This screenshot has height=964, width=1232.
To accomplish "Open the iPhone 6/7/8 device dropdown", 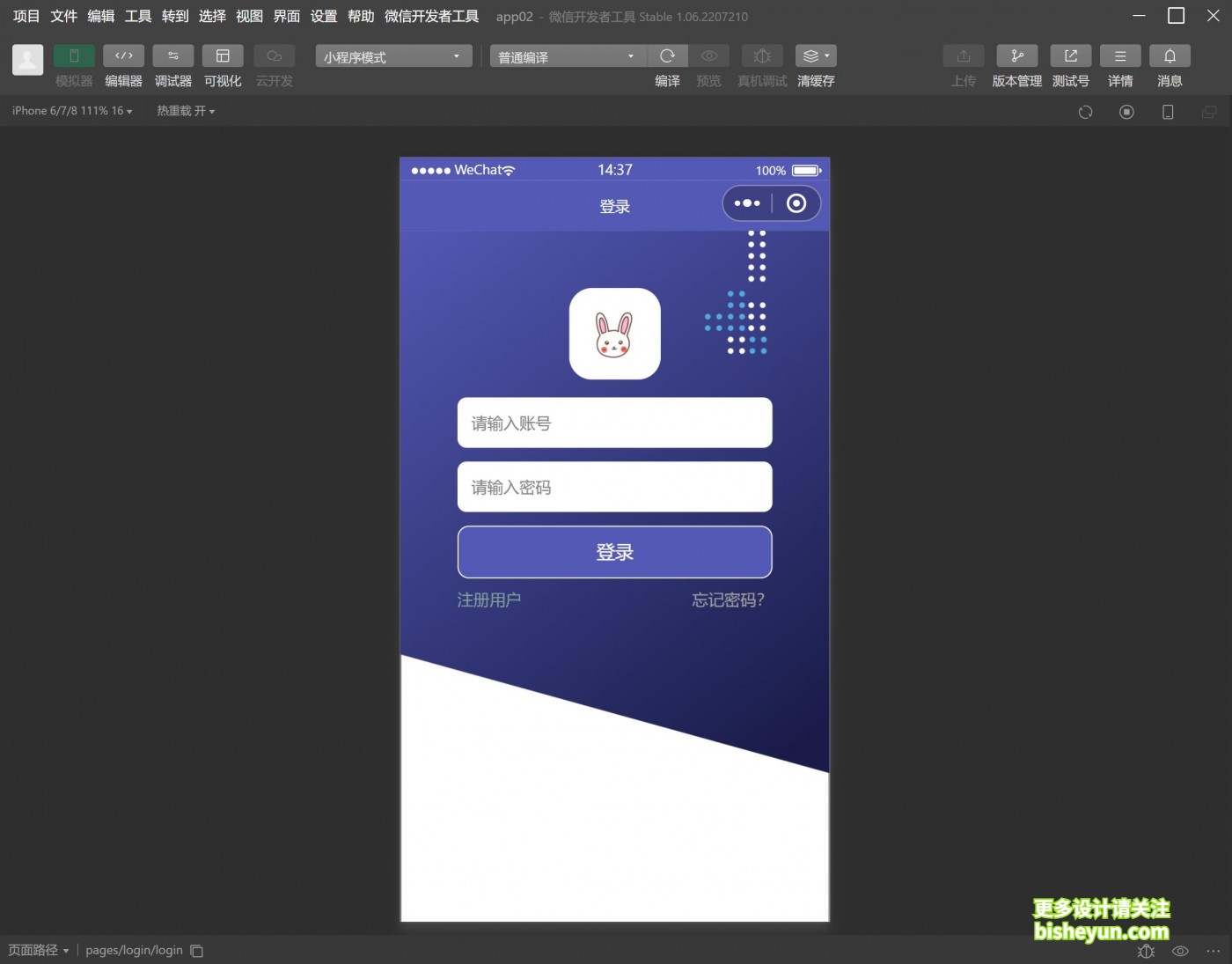I will (70, 110).
